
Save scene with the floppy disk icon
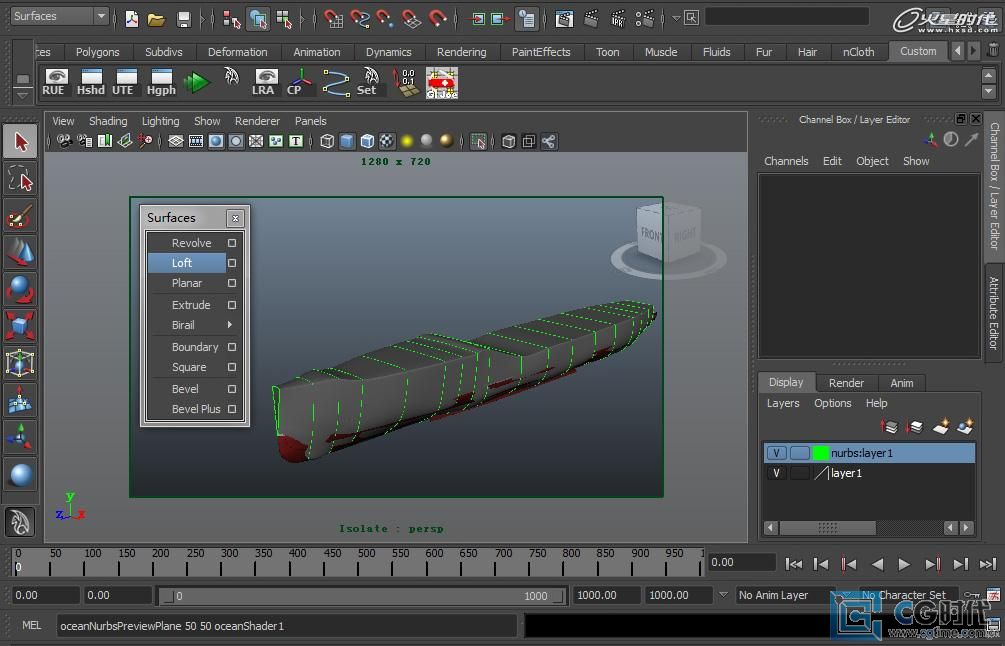pos(184,19)
